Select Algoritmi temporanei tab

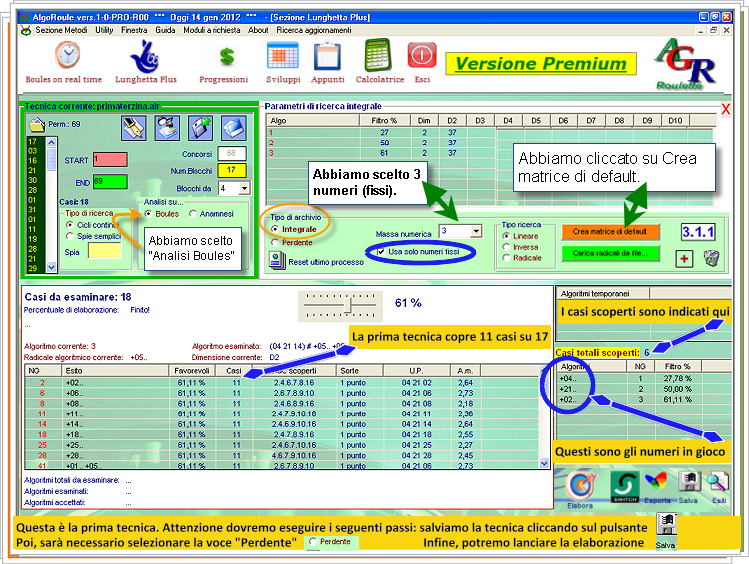point(602,294)
